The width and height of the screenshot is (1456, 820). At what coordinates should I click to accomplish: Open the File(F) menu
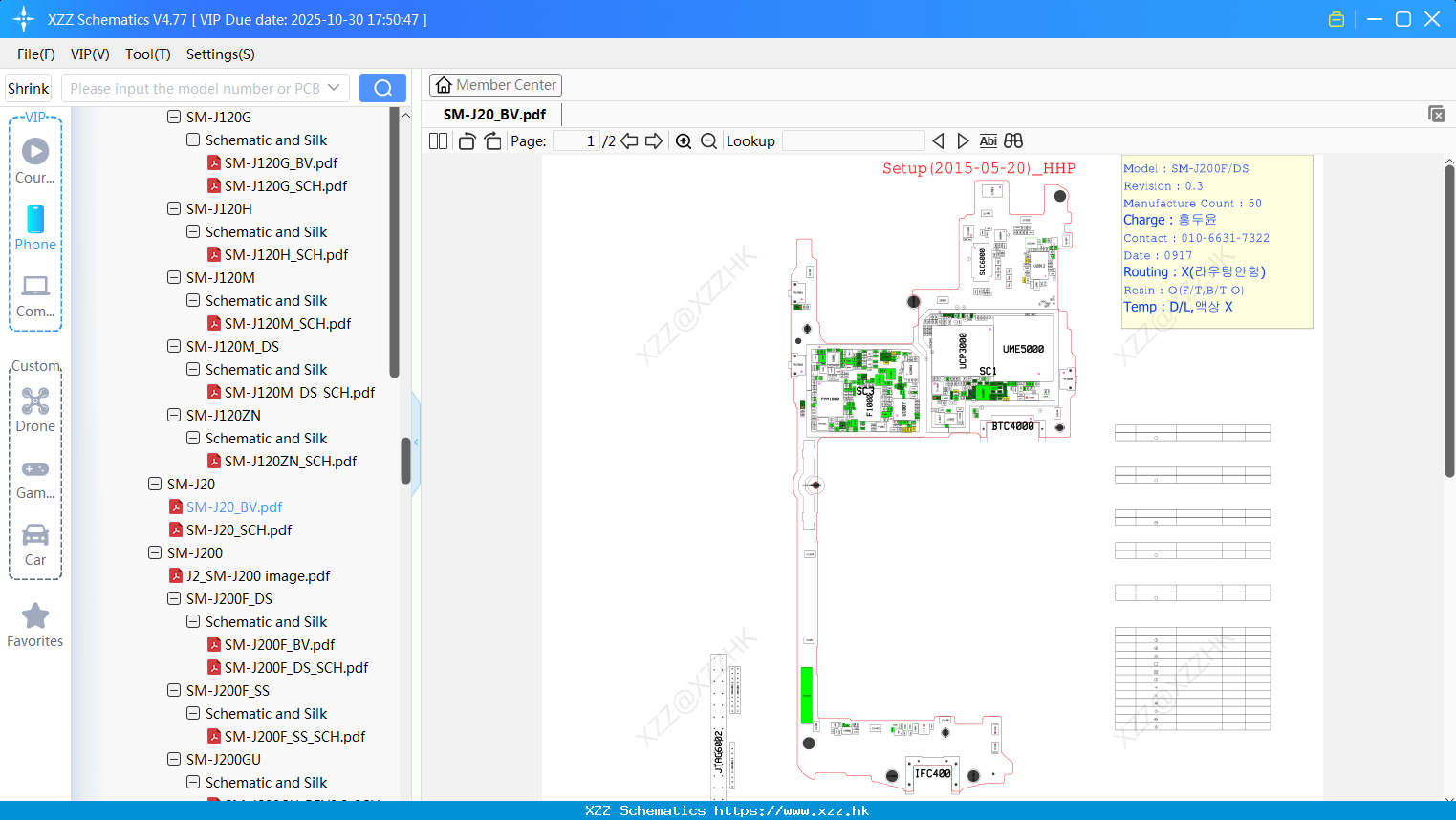36,54
